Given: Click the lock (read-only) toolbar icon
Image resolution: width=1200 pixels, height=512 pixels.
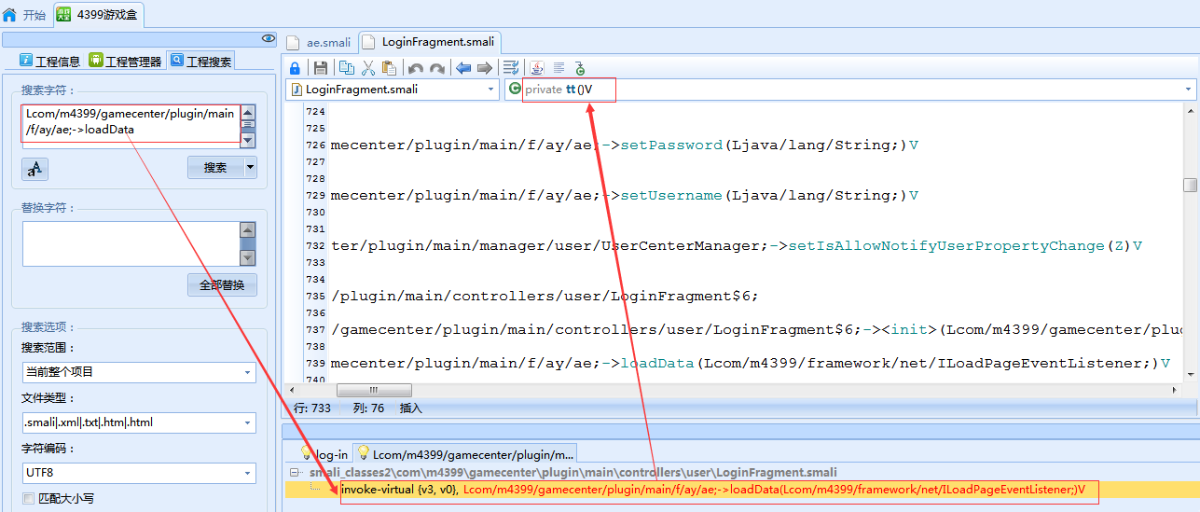Looking at the screenshot, I should pyautogui.click(x=295, y=68).
